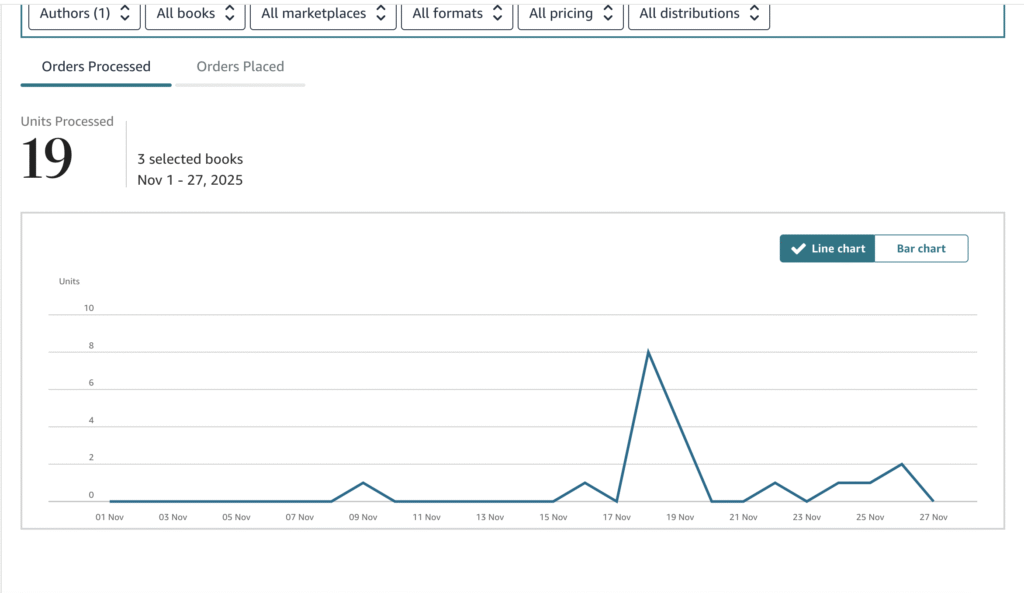Click the Units Processed total of 19

47,160
